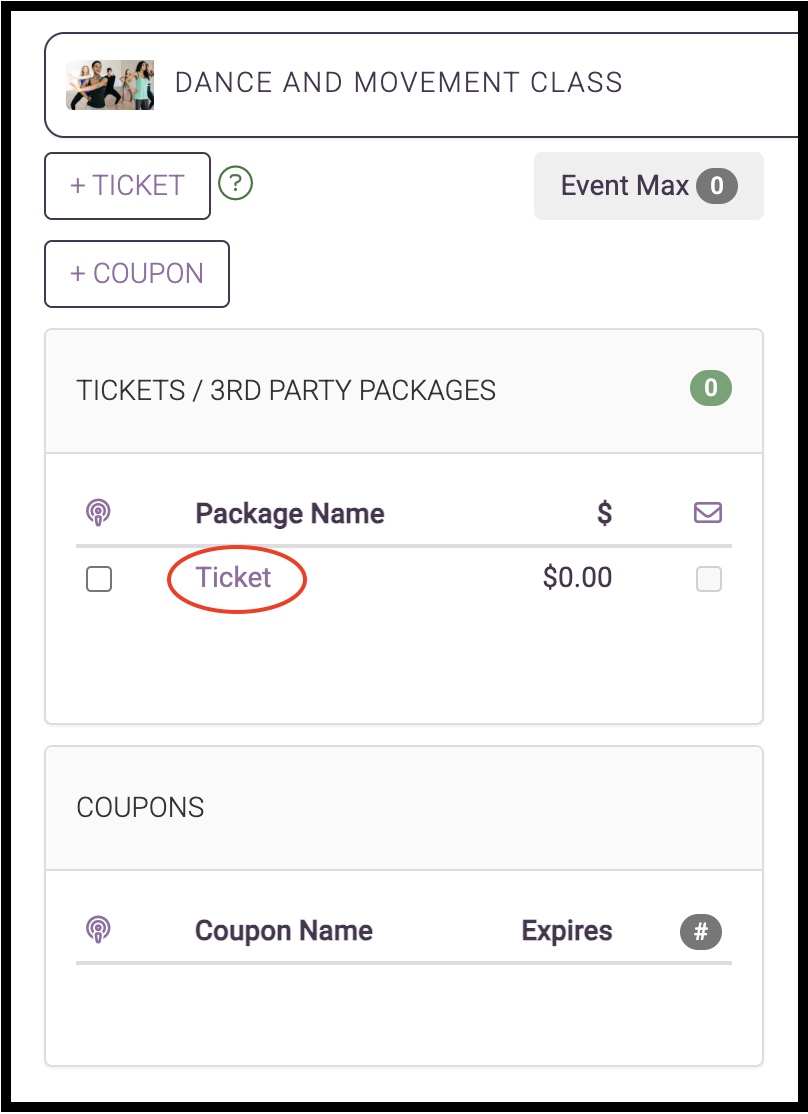Image resolution: width=808 pixels, height=1114 pixels.
Task: Click the dance class thumbnail image
Action: 110,85
